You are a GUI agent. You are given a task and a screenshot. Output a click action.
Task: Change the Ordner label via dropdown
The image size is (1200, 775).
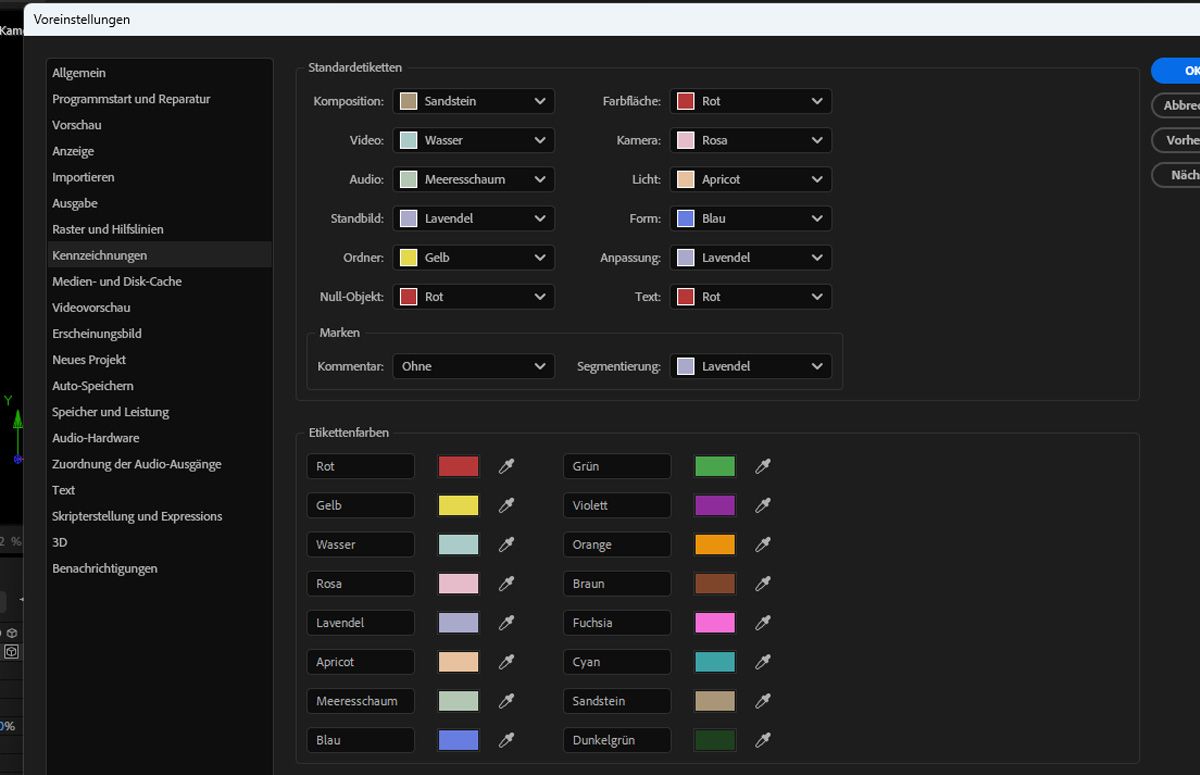pyautogui.click(x=474, y=257)
